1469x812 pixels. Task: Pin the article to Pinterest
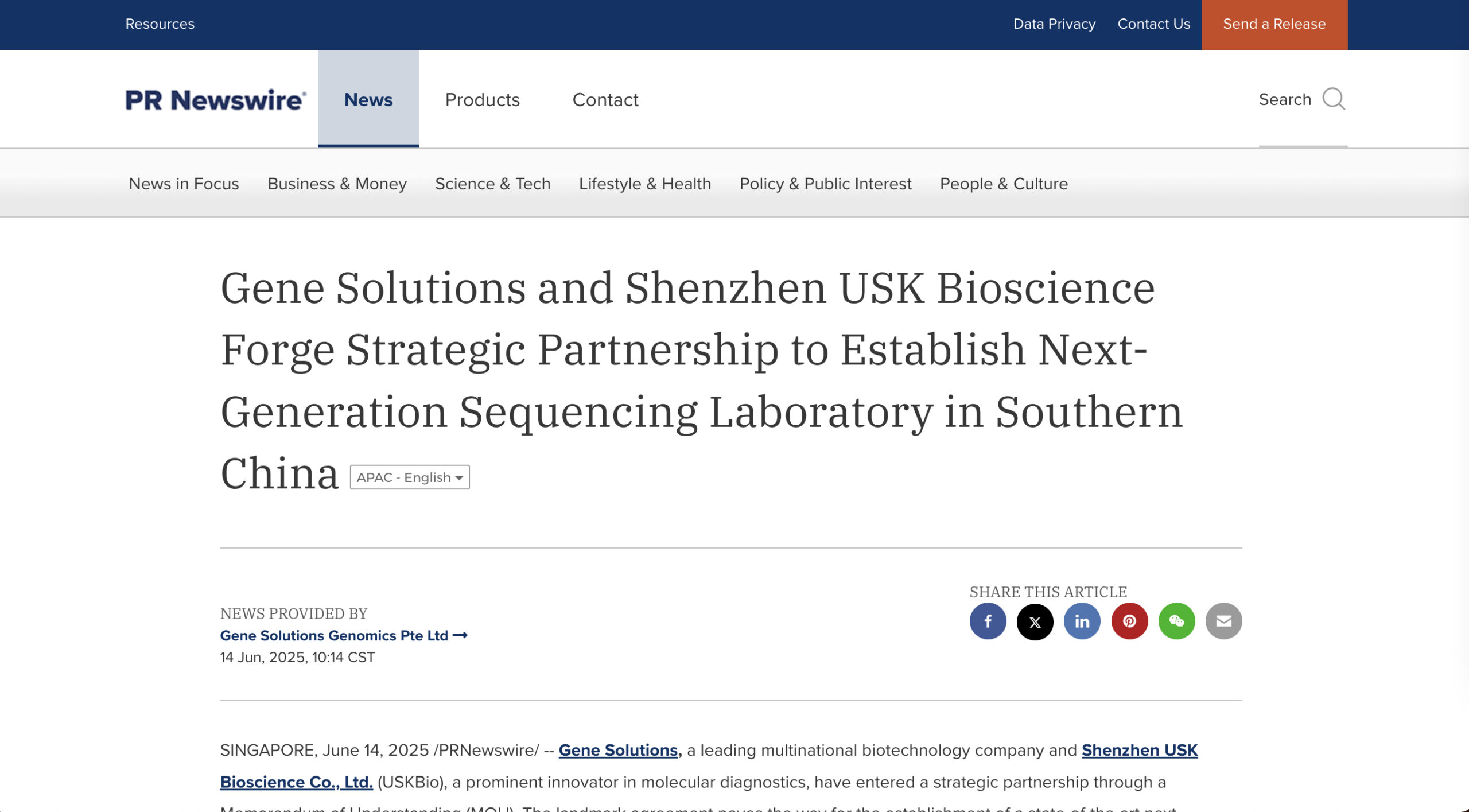coord(1129,621)
